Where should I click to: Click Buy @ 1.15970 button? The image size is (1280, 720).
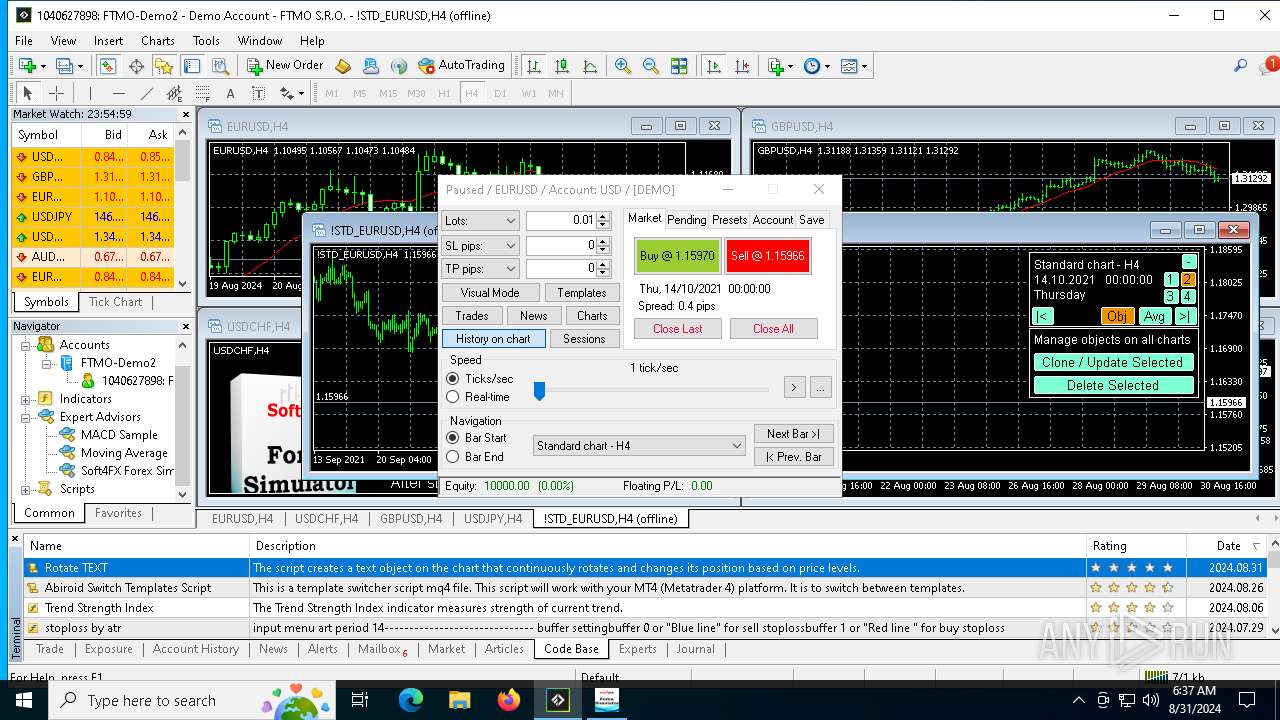[x=677, y=256]
